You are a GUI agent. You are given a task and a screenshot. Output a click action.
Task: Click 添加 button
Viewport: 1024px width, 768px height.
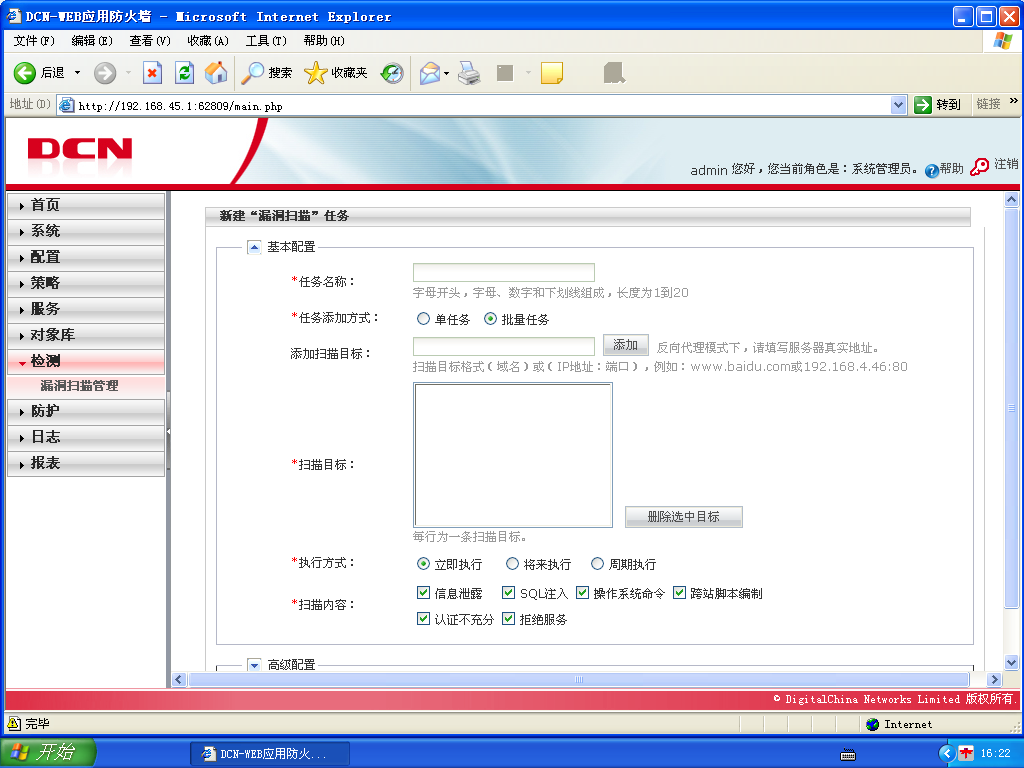coord(625,345)
